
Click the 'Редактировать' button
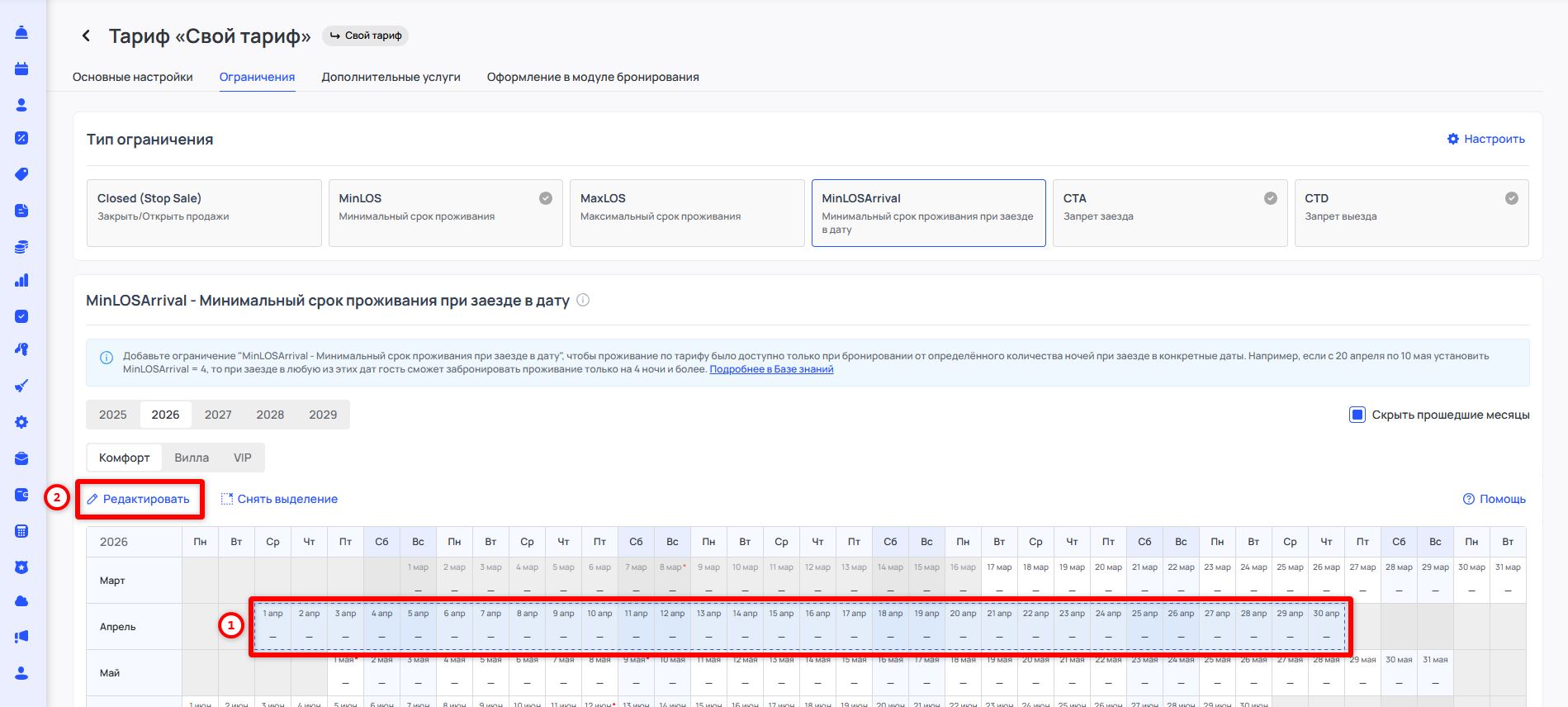pos(139,499)
